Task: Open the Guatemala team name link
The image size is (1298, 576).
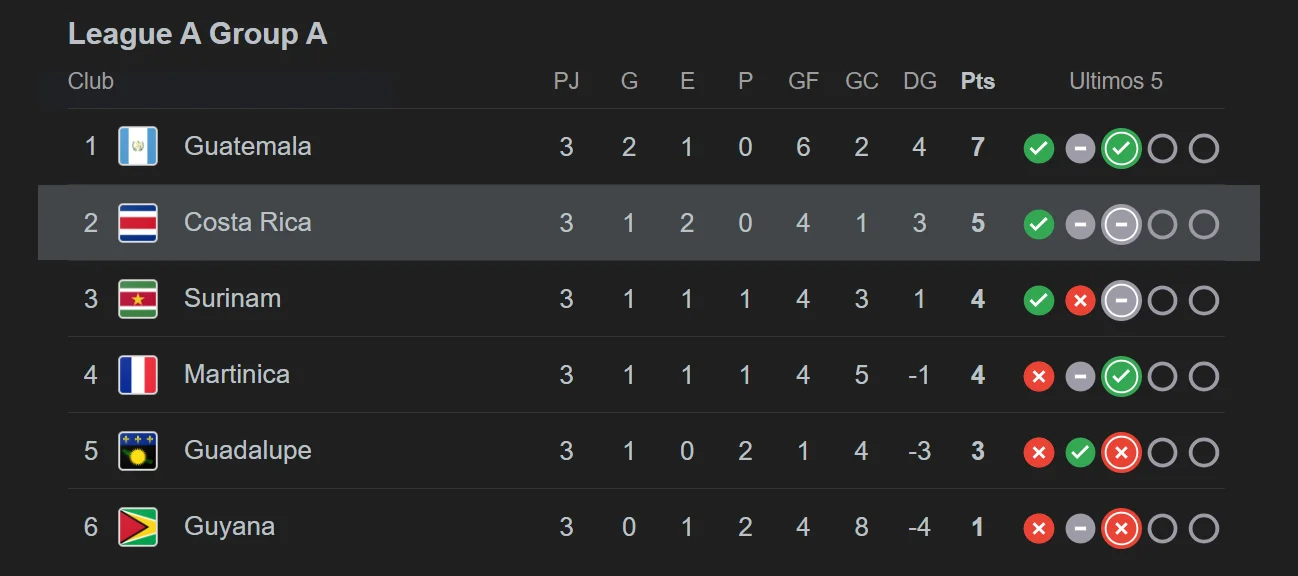Action: 248,146
